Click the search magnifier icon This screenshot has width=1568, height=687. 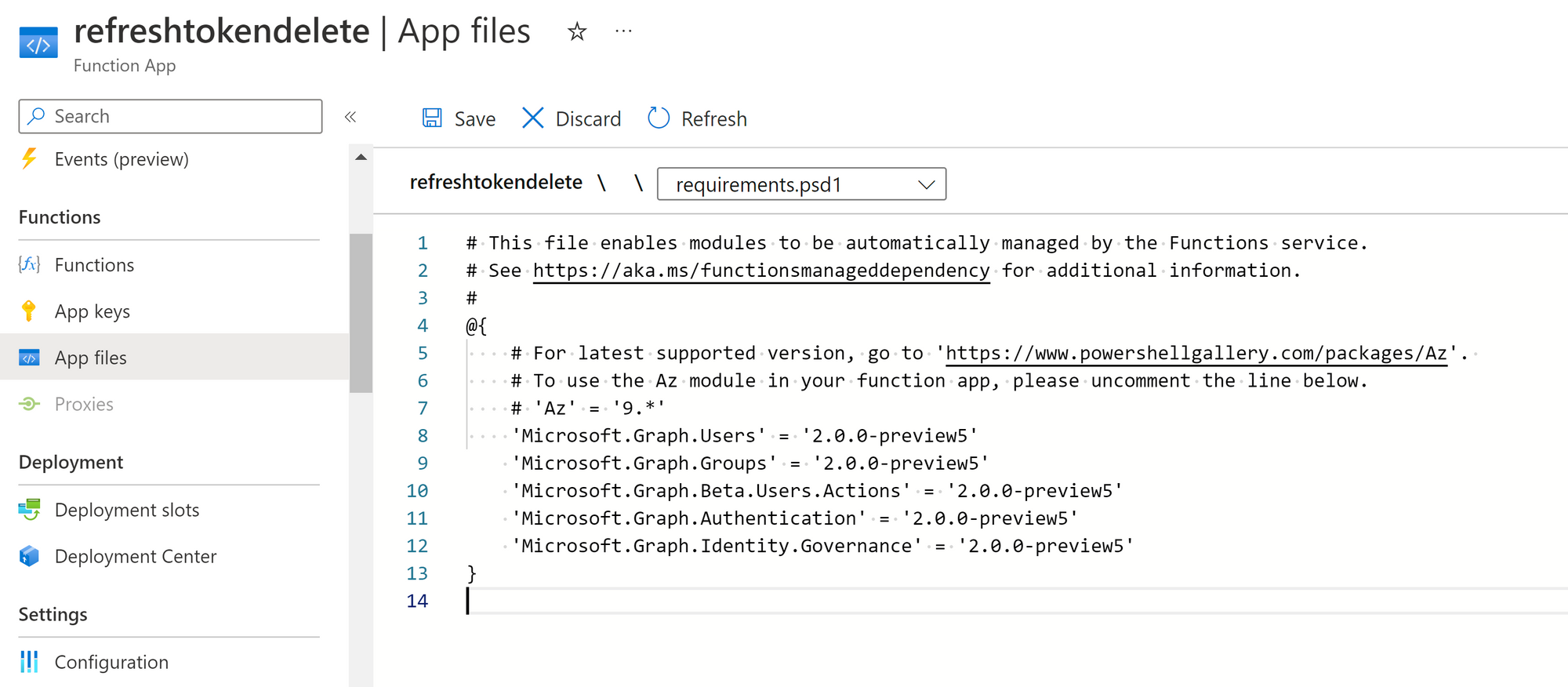(35, 116)
